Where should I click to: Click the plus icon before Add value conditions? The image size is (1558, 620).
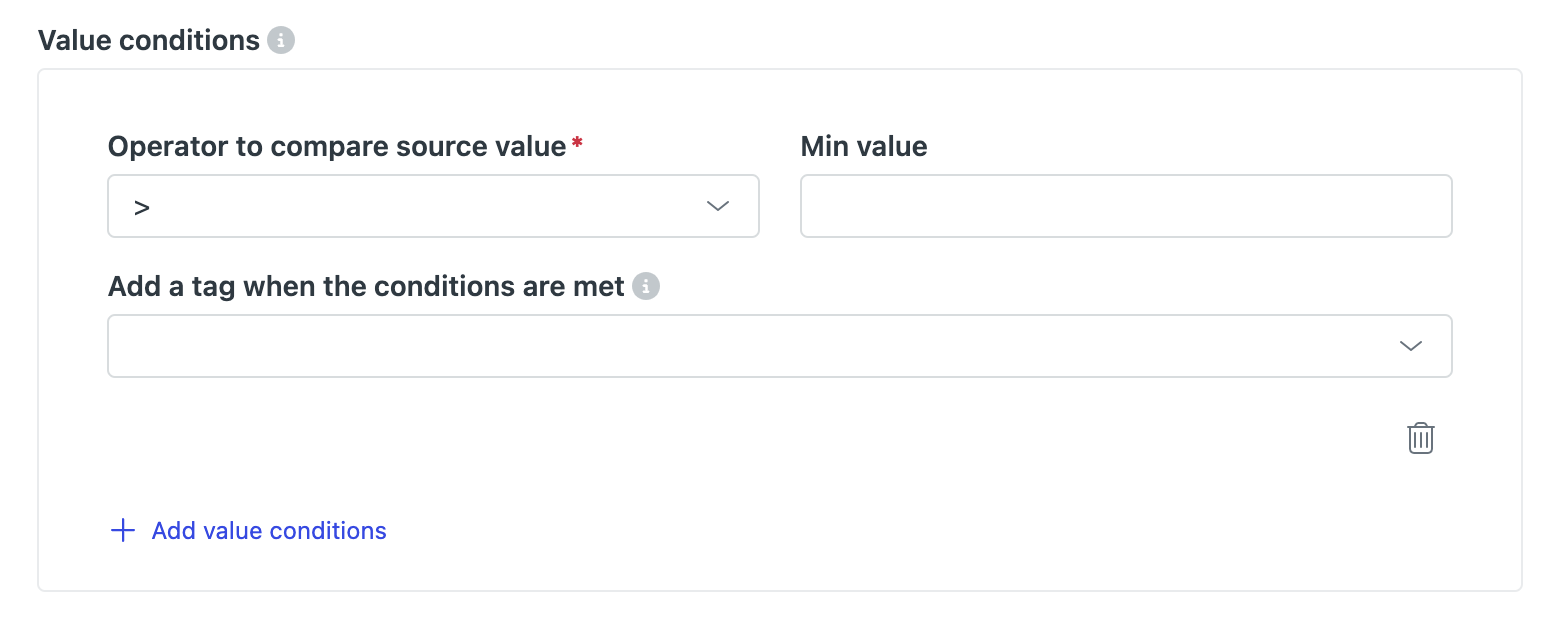(122, 530)
